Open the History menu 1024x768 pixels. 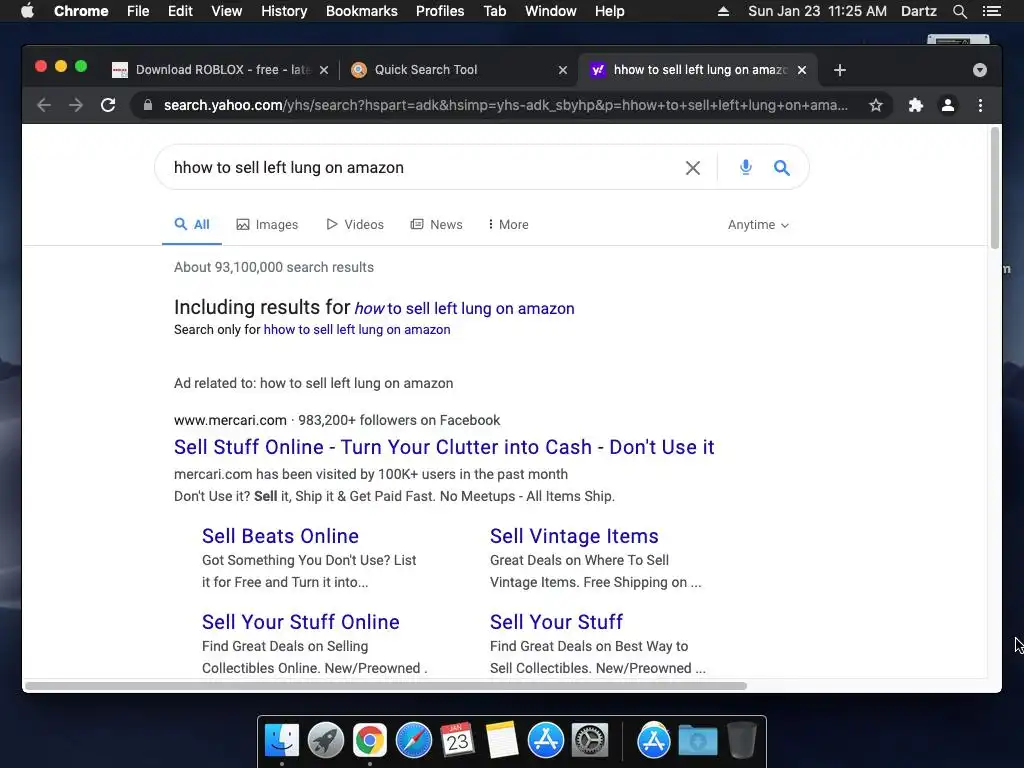pos(284,11)
